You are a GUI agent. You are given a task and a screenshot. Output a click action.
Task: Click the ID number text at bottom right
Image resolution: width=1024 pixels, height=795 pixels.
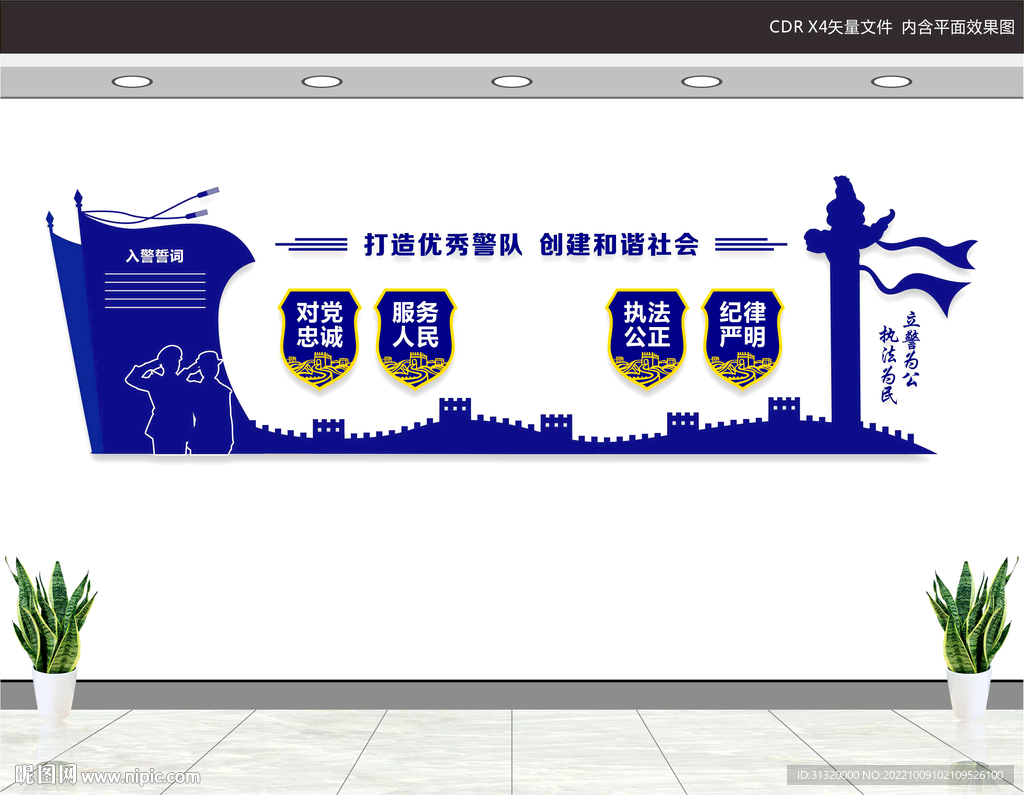point(900,775)
